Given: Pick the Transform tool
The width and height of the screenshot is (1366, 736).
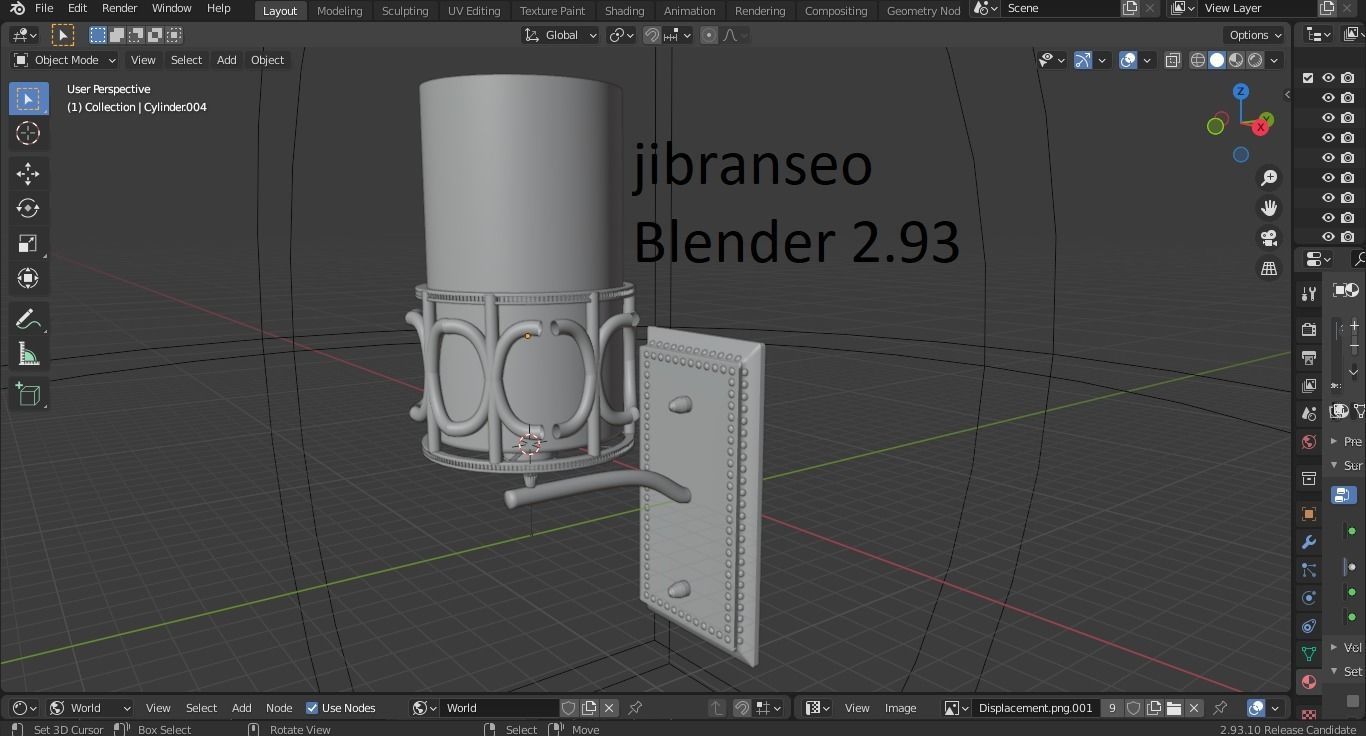Looking at the screenshot, I should coord(28,278).
